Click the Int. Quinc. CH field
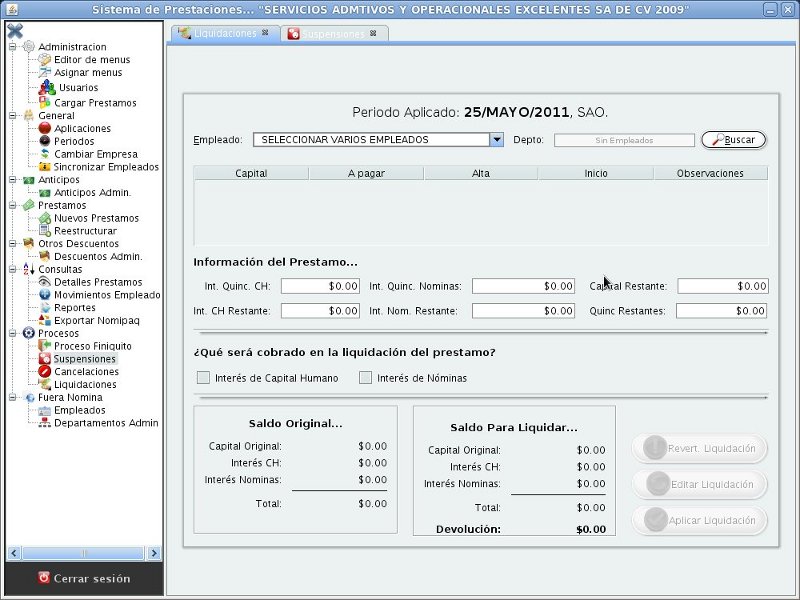 (x=320, y=286)
